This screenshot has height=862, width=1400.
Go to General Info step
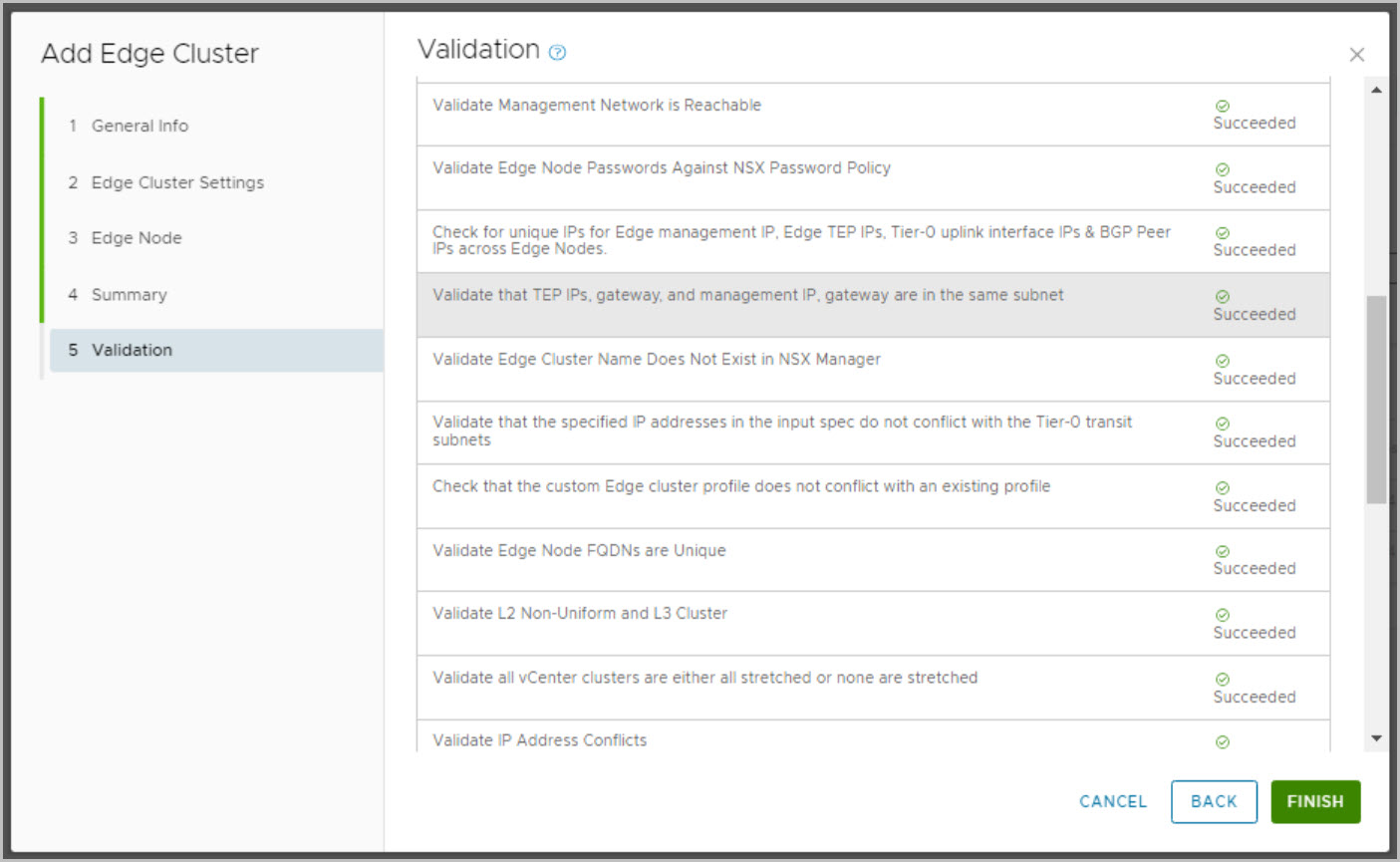point(140,126)
